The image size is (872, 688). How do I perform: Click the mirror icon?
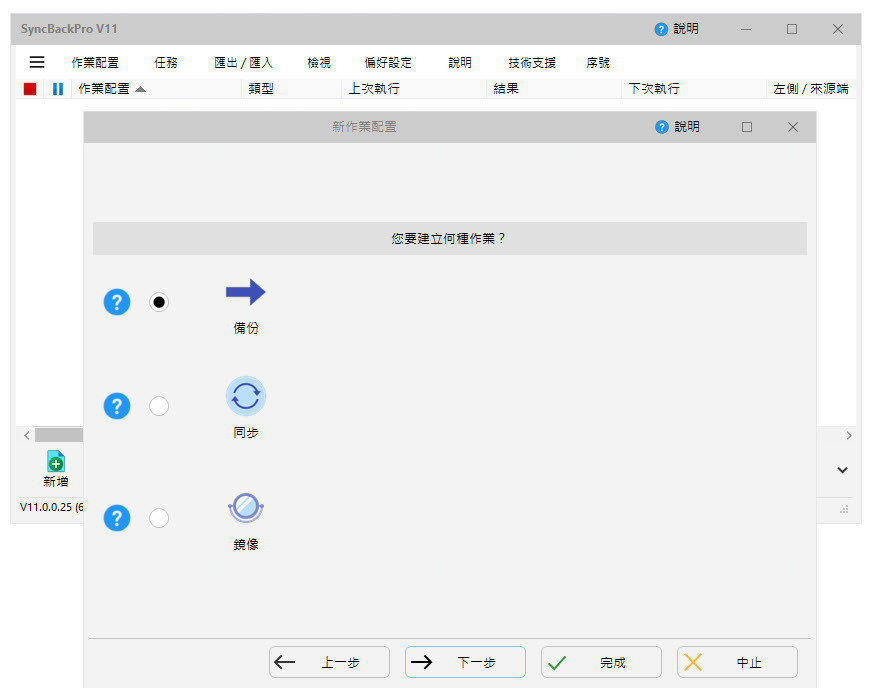coord(245,508)
